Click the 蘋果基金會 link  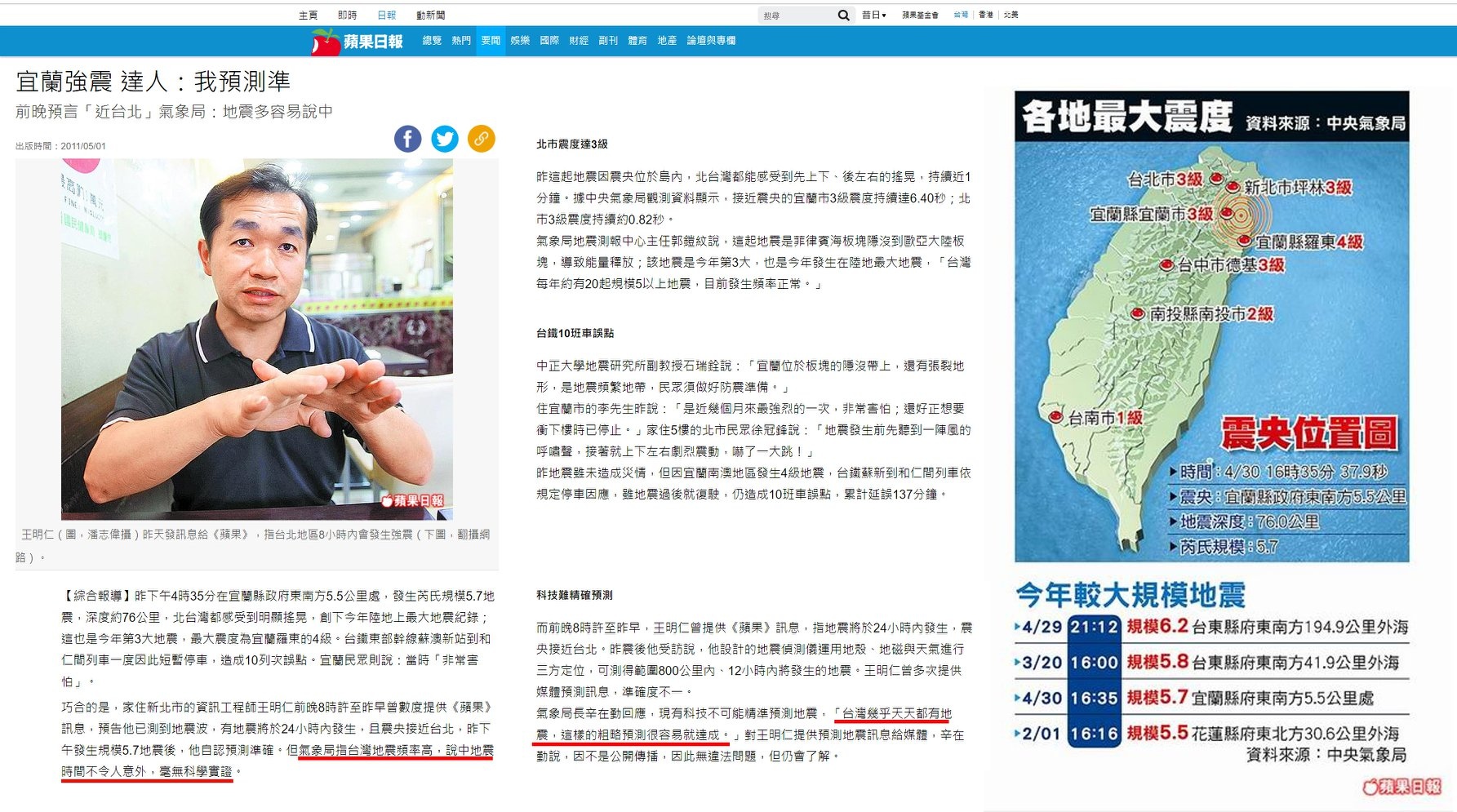920,15
